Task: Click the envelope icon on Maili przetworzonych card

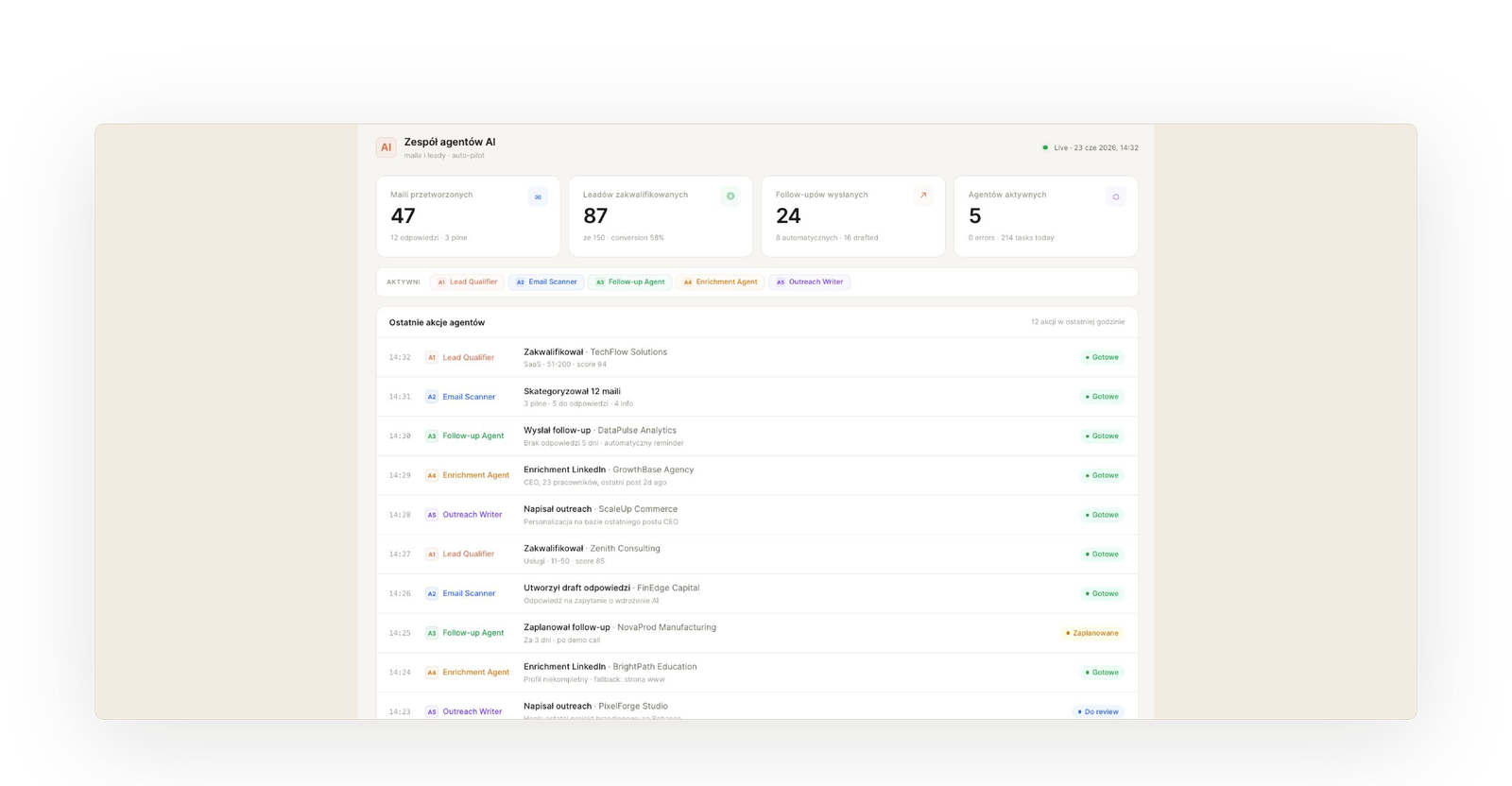Action: (538, 196)
